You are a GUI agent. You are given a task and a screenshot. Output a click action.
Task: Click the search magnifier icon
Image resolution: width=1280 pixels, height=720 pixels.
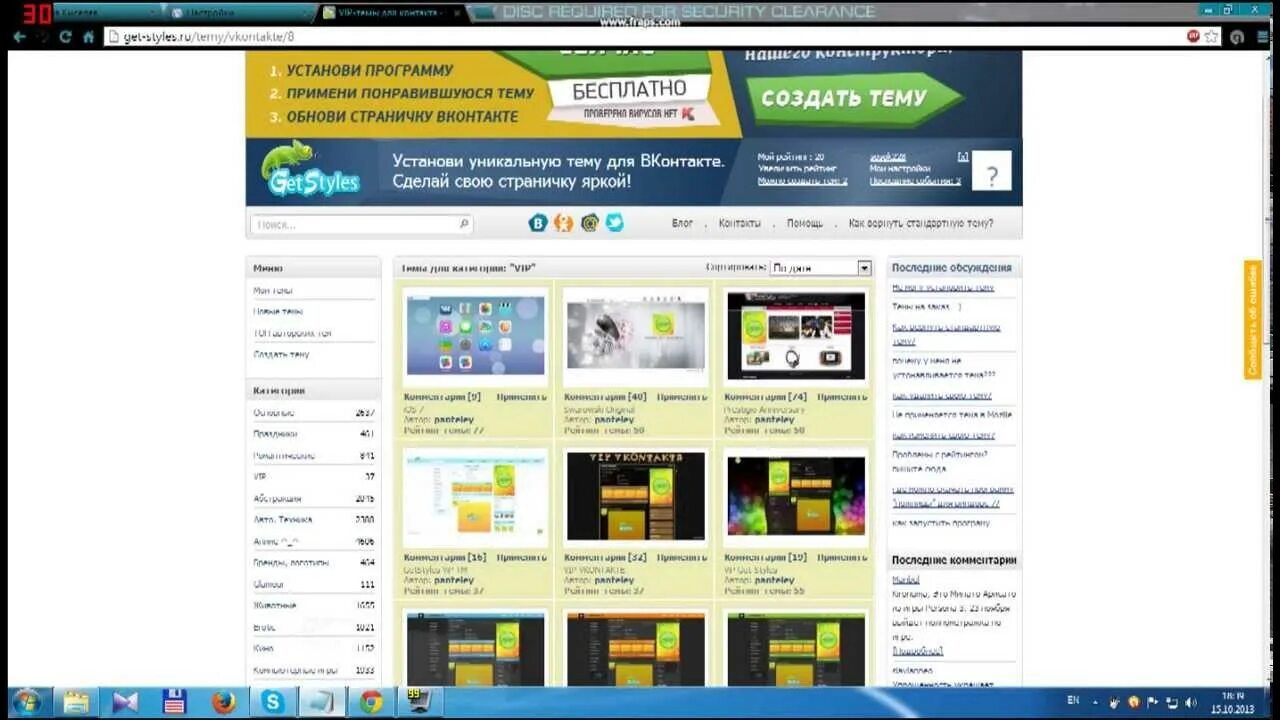464,224
